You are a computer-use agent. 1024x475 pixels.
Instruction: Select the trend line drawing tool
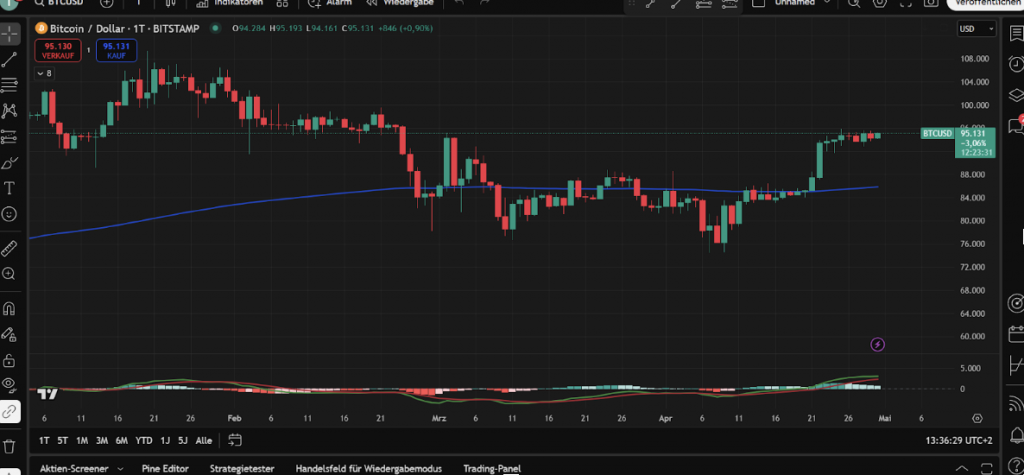(x=10, y=58)
